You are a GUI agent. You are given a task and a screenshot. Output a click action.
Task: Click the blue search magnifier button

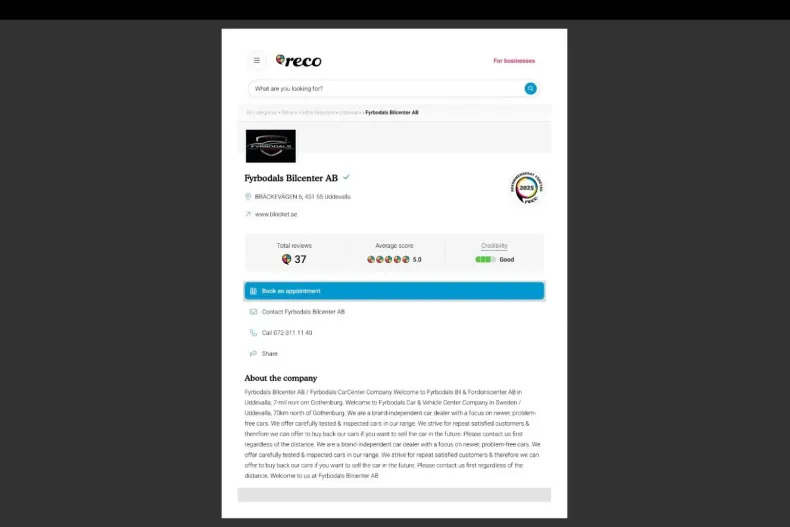[530, 89]
